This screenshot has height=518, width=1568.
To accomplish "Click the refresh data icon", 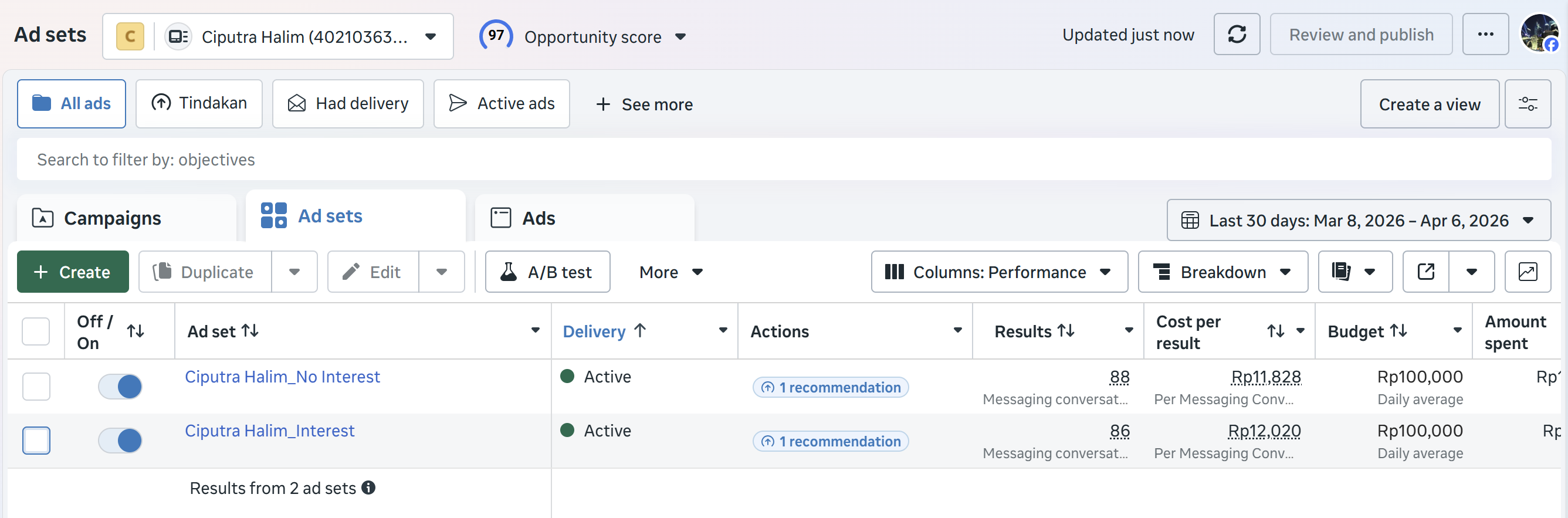I will click(1236, 35).
